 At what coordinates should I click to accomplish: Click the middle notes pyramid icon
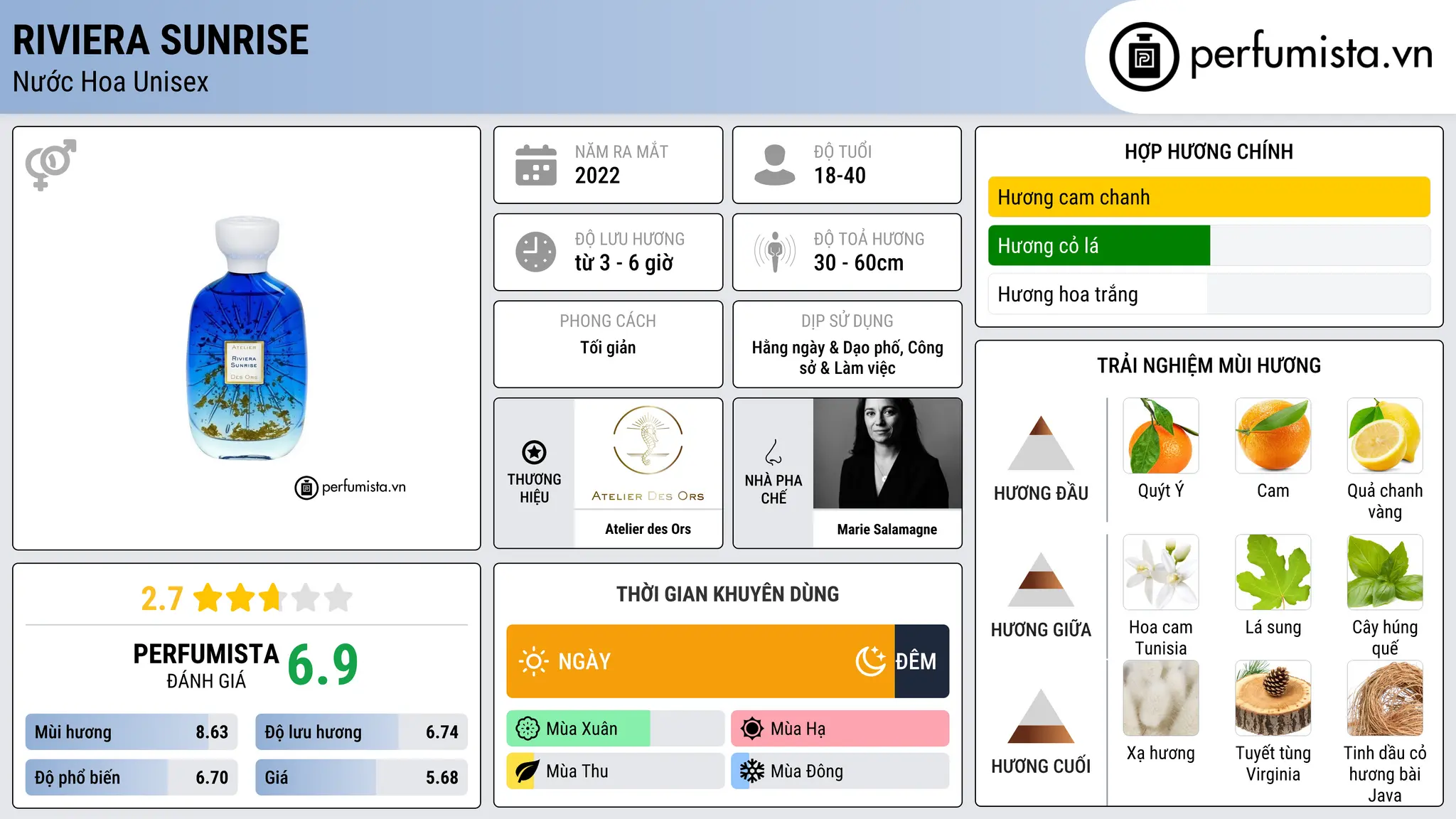[x=1041, y=579]
